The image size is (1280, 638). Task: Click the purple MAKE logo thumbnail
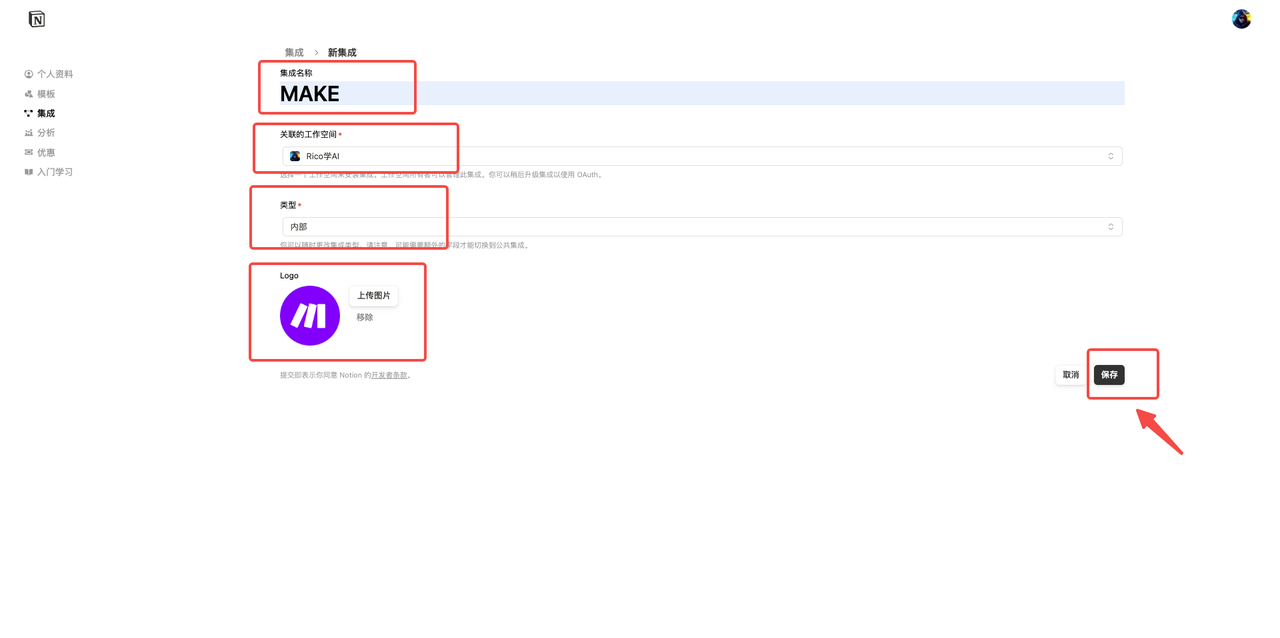310,316
